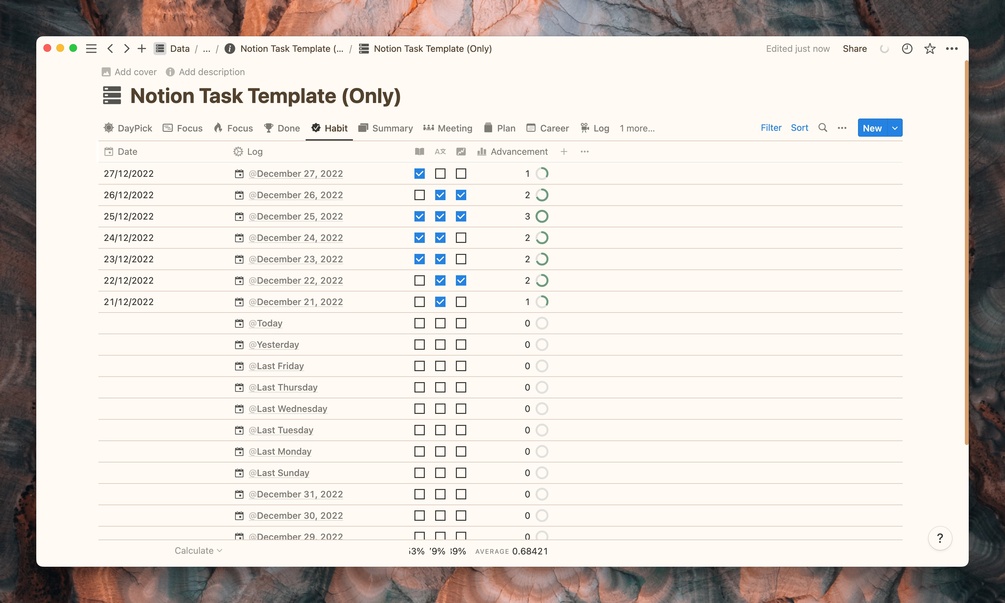Switch to the DayPick view tab
1005x603 pixels.
(x=128, y=128)
